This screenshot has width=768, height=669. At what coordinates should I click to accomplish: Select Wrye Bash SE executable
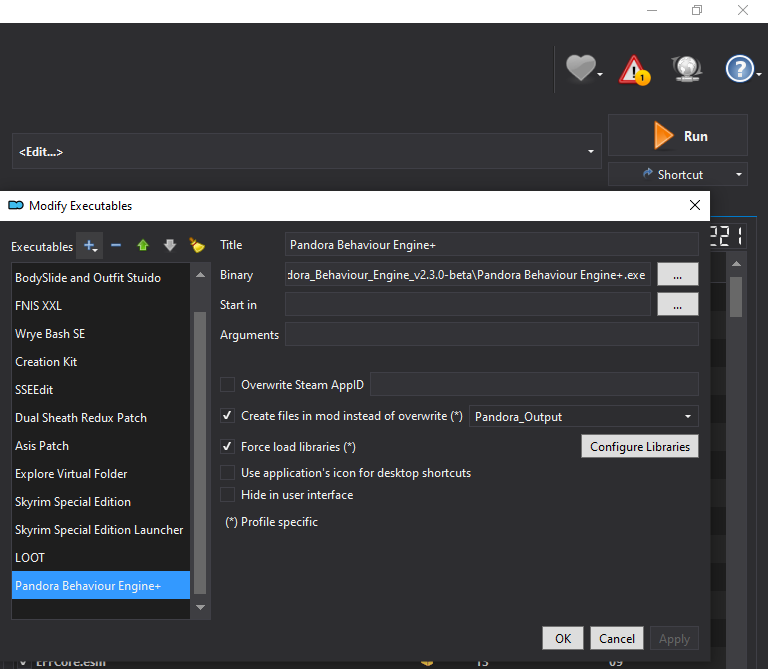point(100,334)
